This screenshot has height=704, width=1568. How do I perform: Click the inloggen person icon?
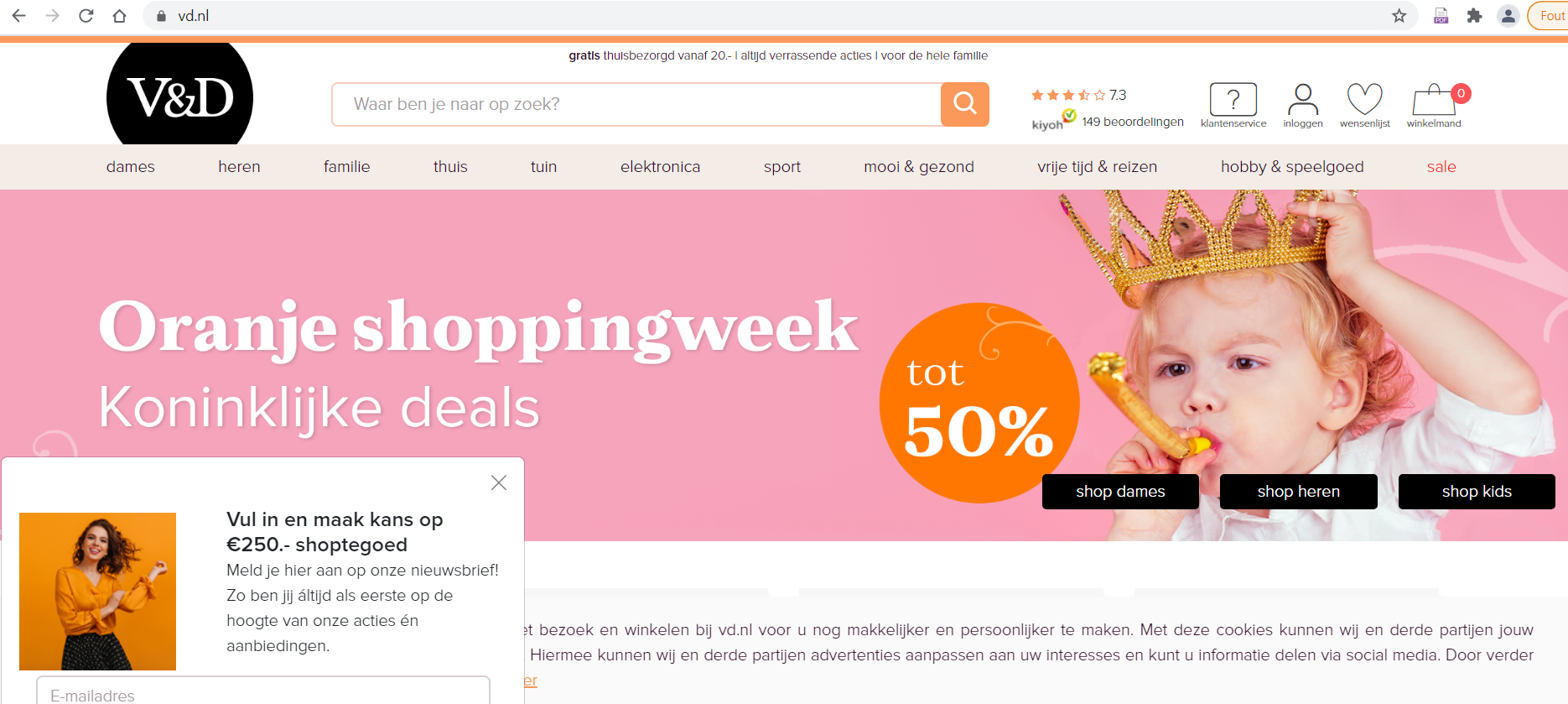tap(1302, 99)
